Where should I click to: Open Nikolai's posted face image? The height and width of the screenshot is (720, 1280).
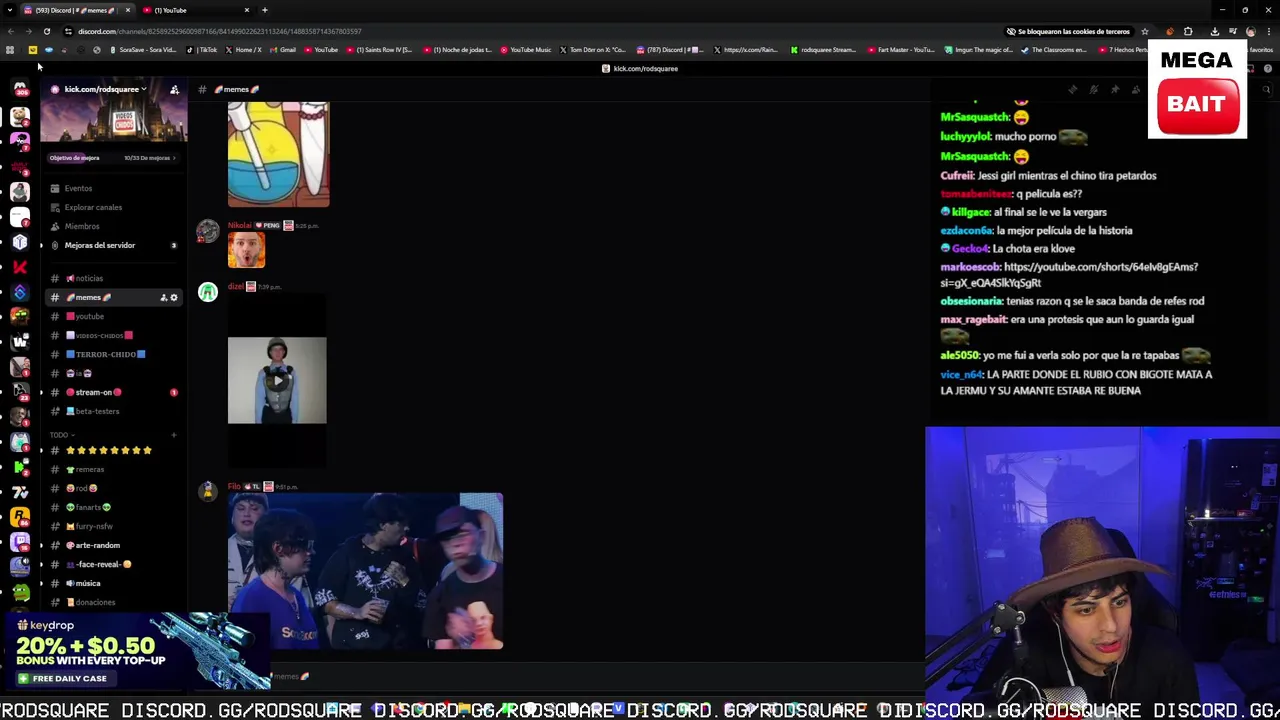coord(246,250)
